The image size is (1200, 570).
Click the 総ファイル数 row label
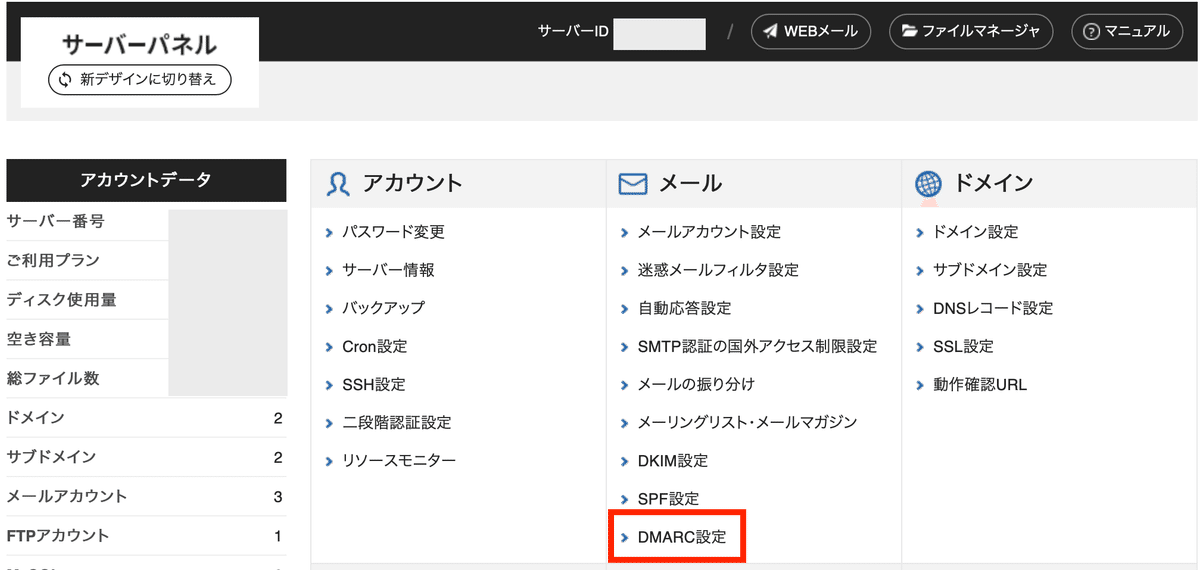(53, 378)
